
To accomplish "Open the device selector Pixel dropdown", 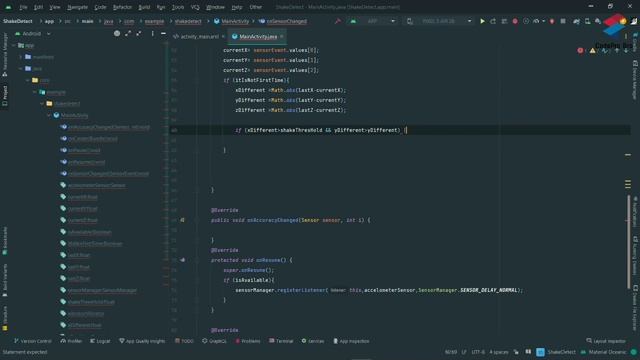I will (440, 21).
